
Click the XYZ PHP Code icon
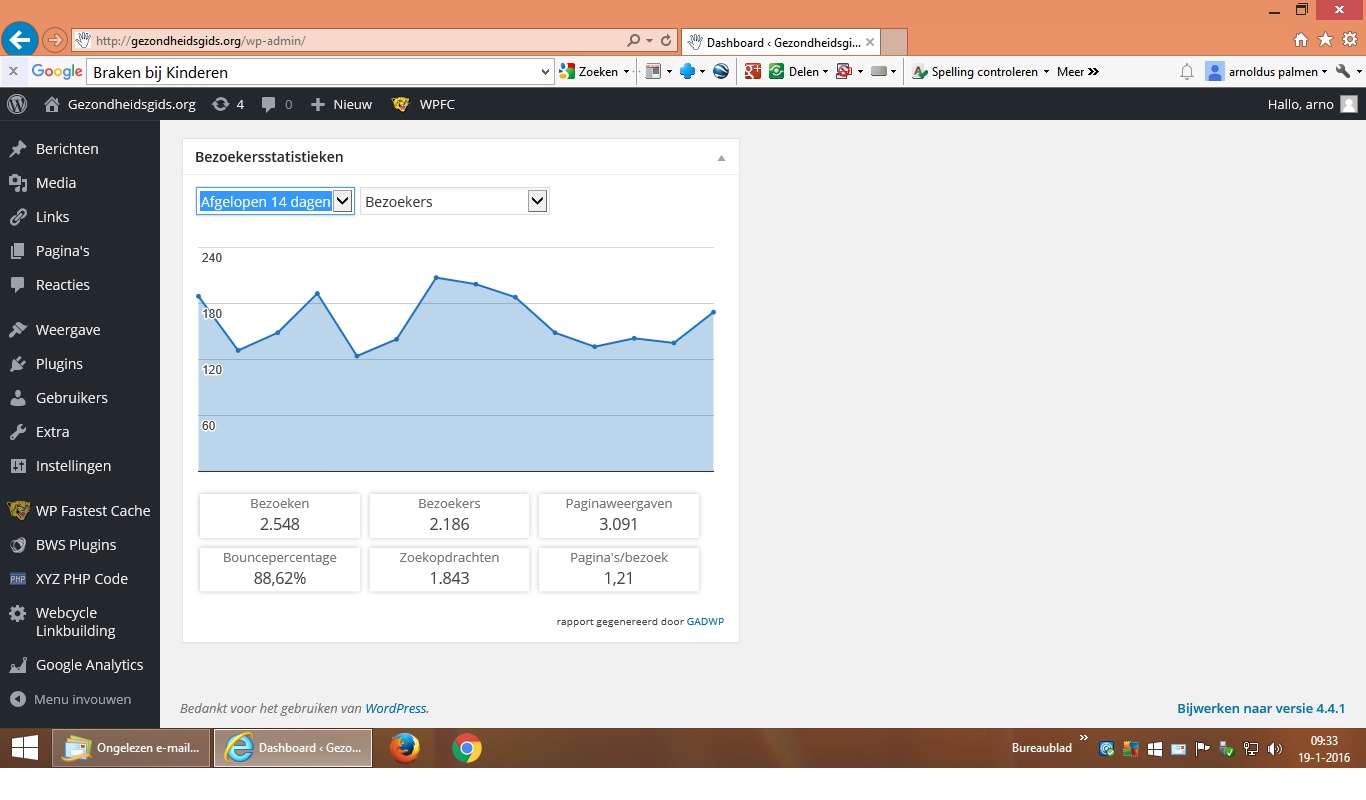[17, 579]
